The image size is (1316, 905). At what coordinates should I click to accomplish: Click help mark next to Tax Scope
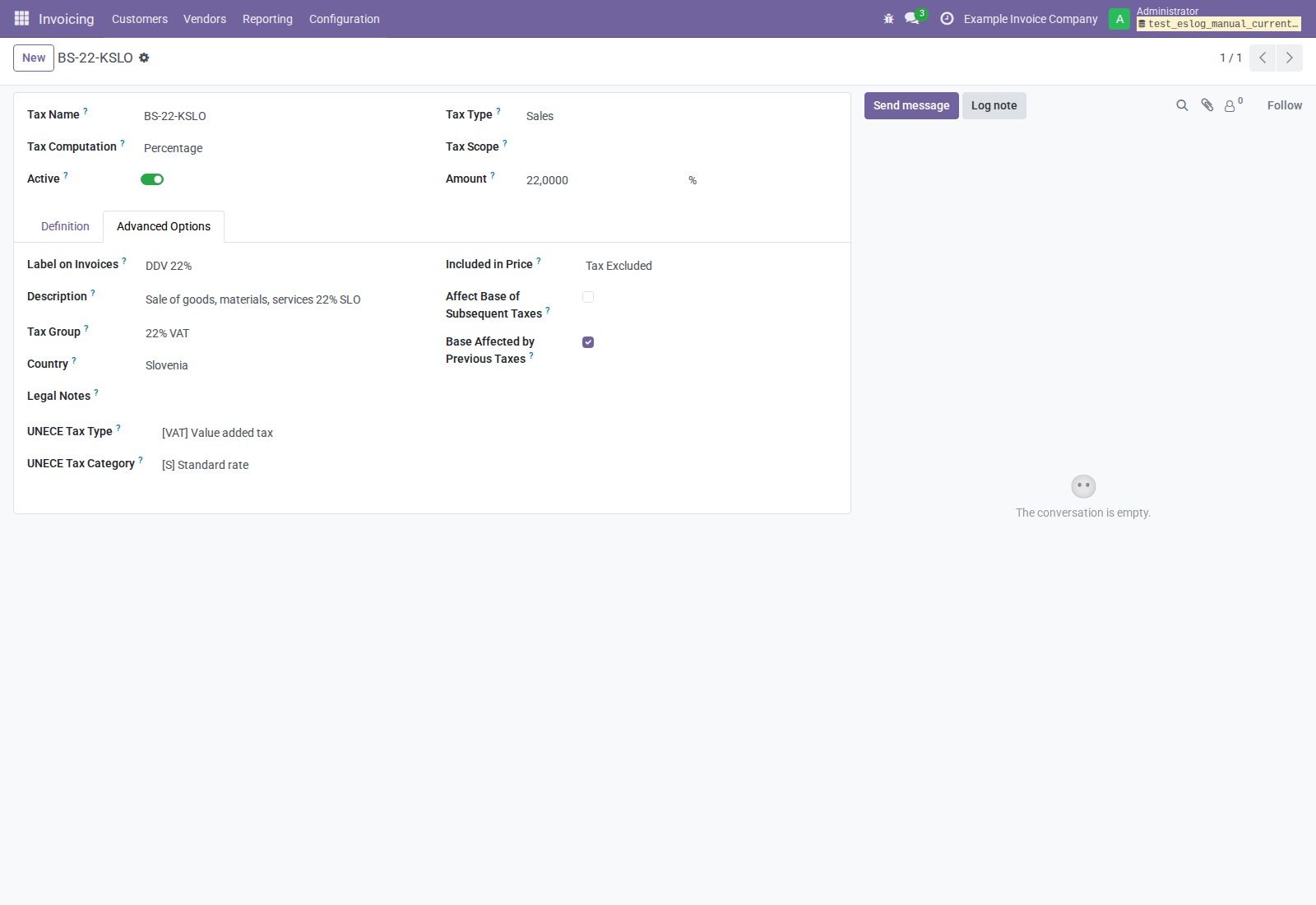(x=505, y=143)
